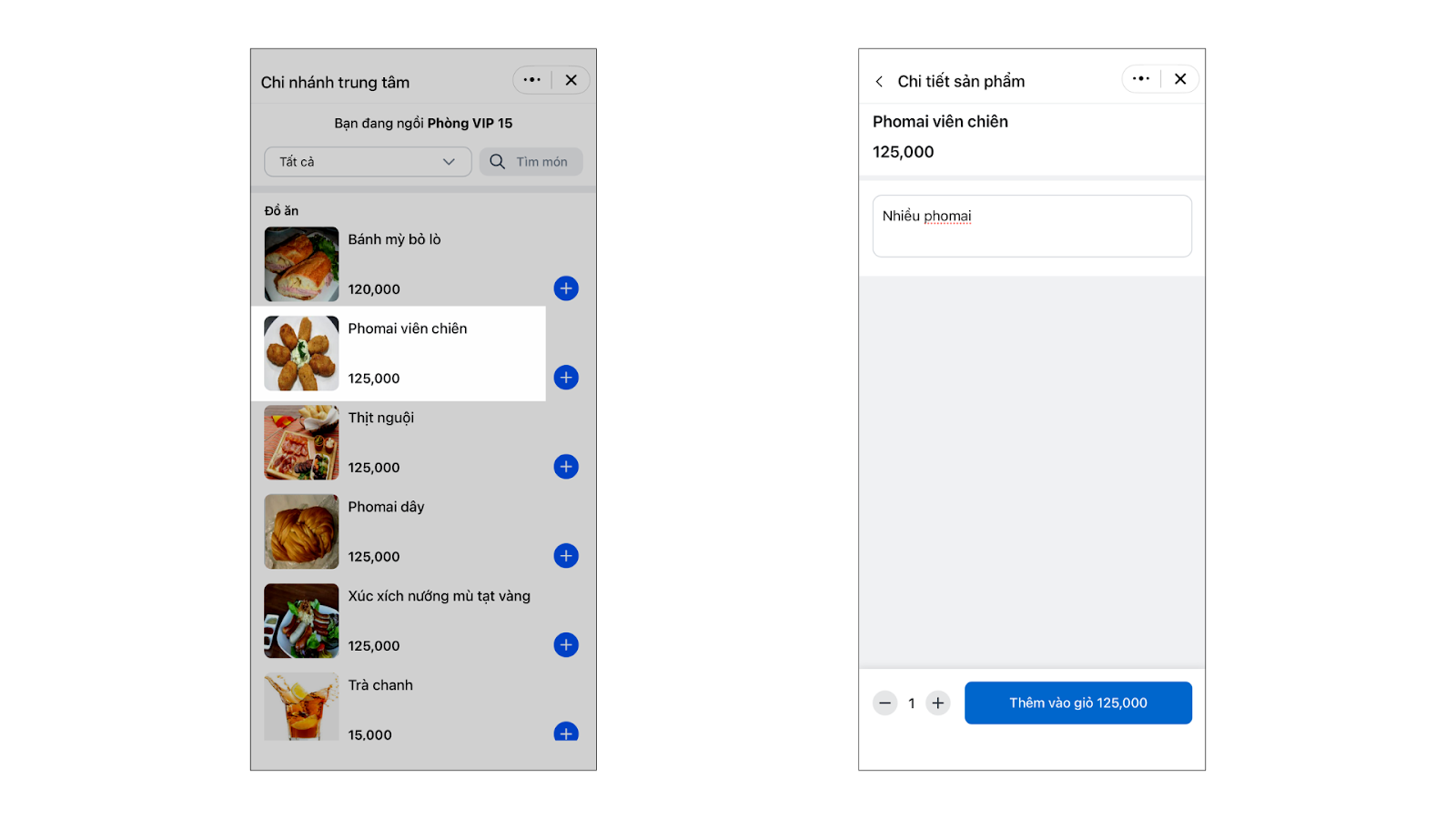1456x819 pixels.
Task: Increase quantity with the plus stepper
Action: (x=938, y=703)
